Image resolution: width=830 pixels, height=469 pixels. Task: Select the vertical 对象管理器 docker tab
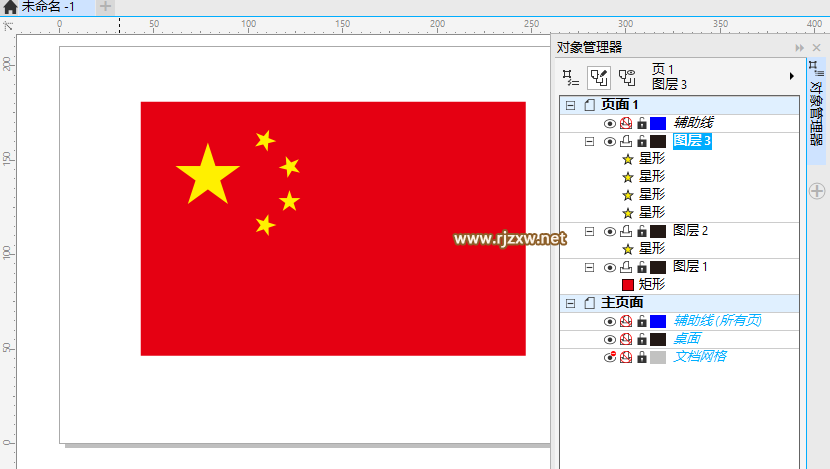[x=816, y=111]
